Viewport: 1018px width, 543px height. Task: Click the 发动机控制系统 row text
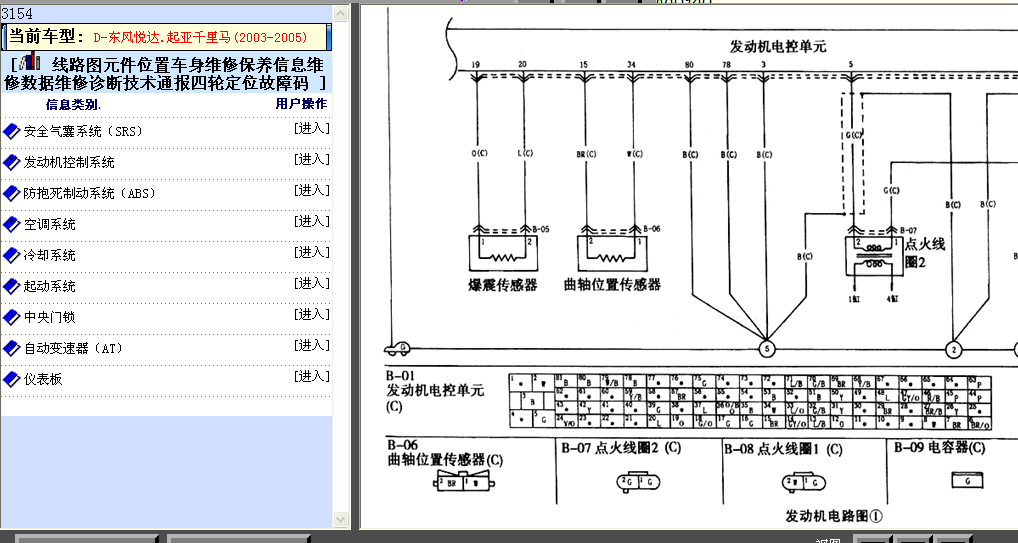tap(69, 162)
